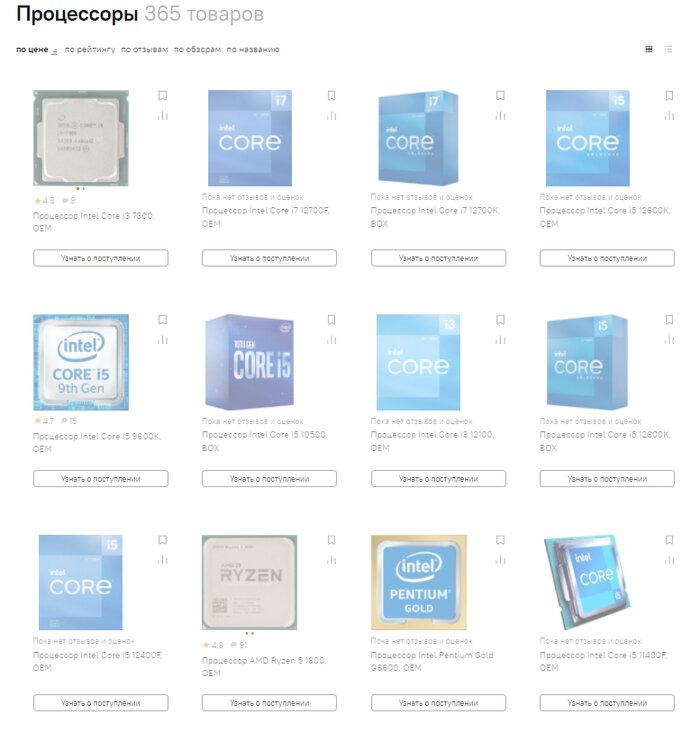Open 15 reviews for Core i5 9600K
This screenshot has width=700, height=732.
coord(69,421)
